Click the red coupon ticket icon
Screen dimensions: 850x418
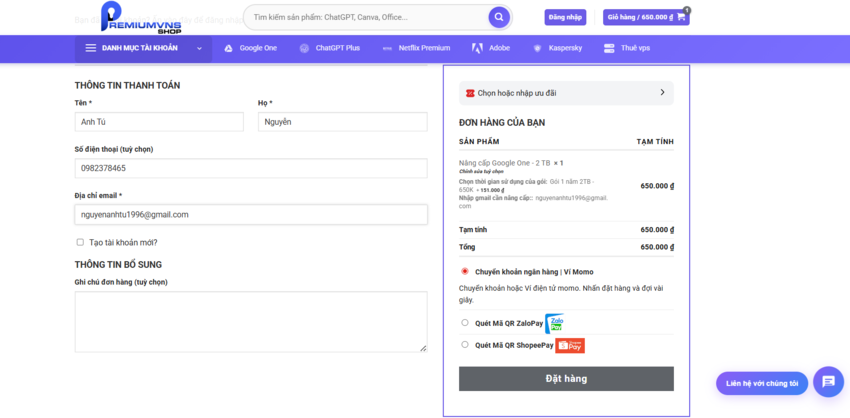pyautogui.click(x=470, y=93)
